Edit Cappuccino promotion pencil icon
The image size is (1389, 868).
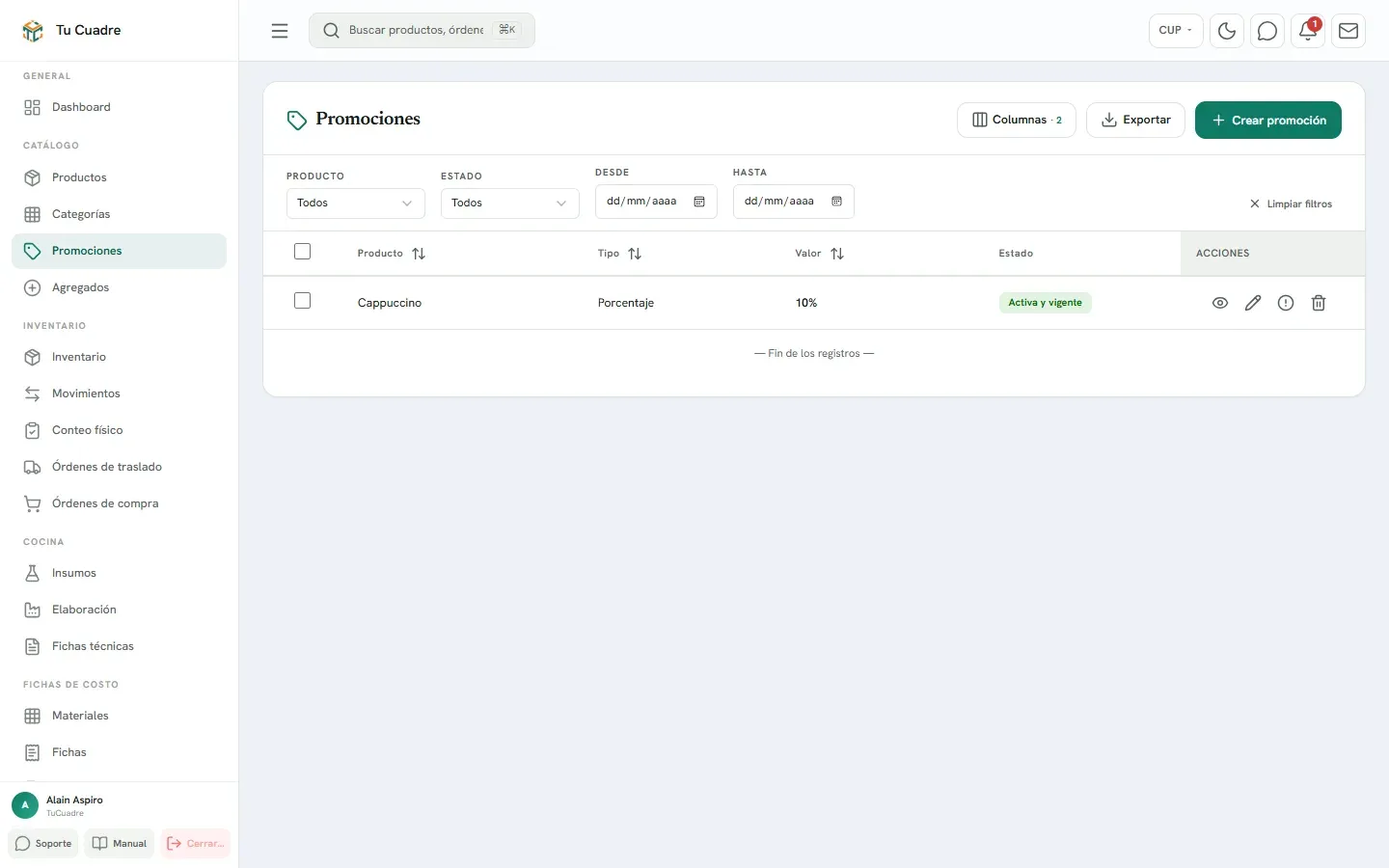(x=1253, y=303)
